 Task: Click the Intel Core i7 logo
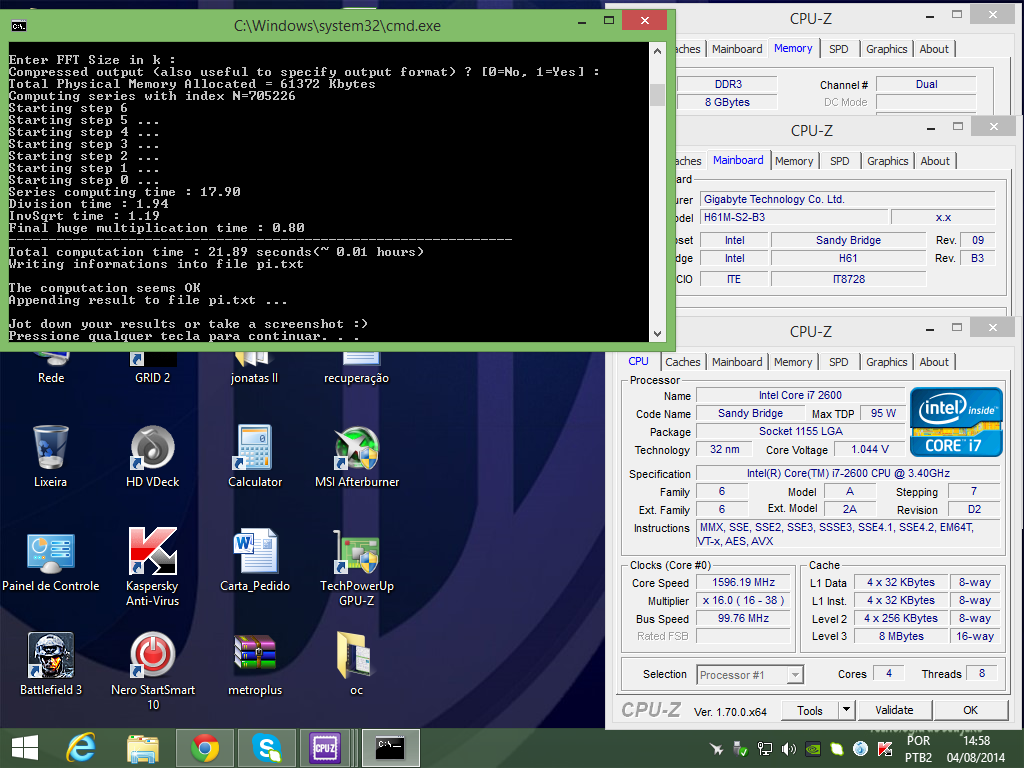(x=956, y=422)
